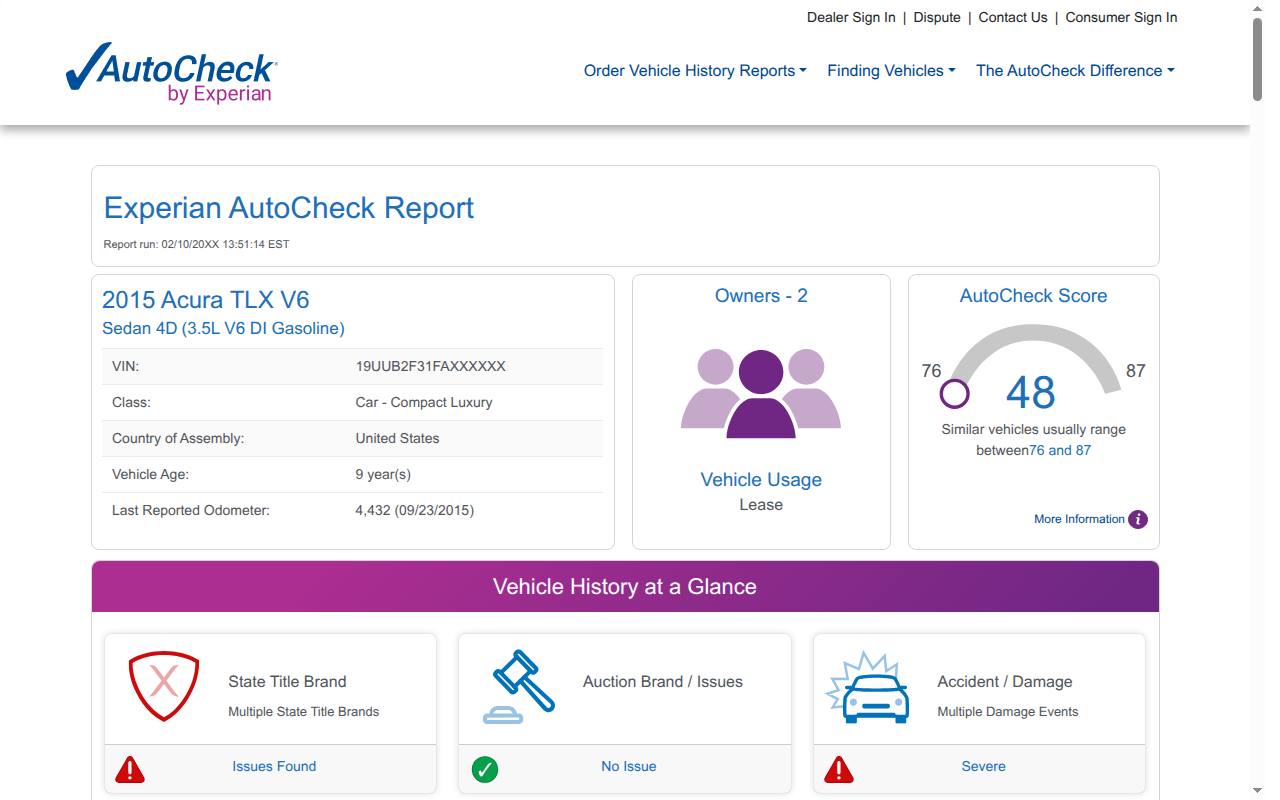Click the Severe damage link
This screenshot has height=800, width=1280.
983,766
